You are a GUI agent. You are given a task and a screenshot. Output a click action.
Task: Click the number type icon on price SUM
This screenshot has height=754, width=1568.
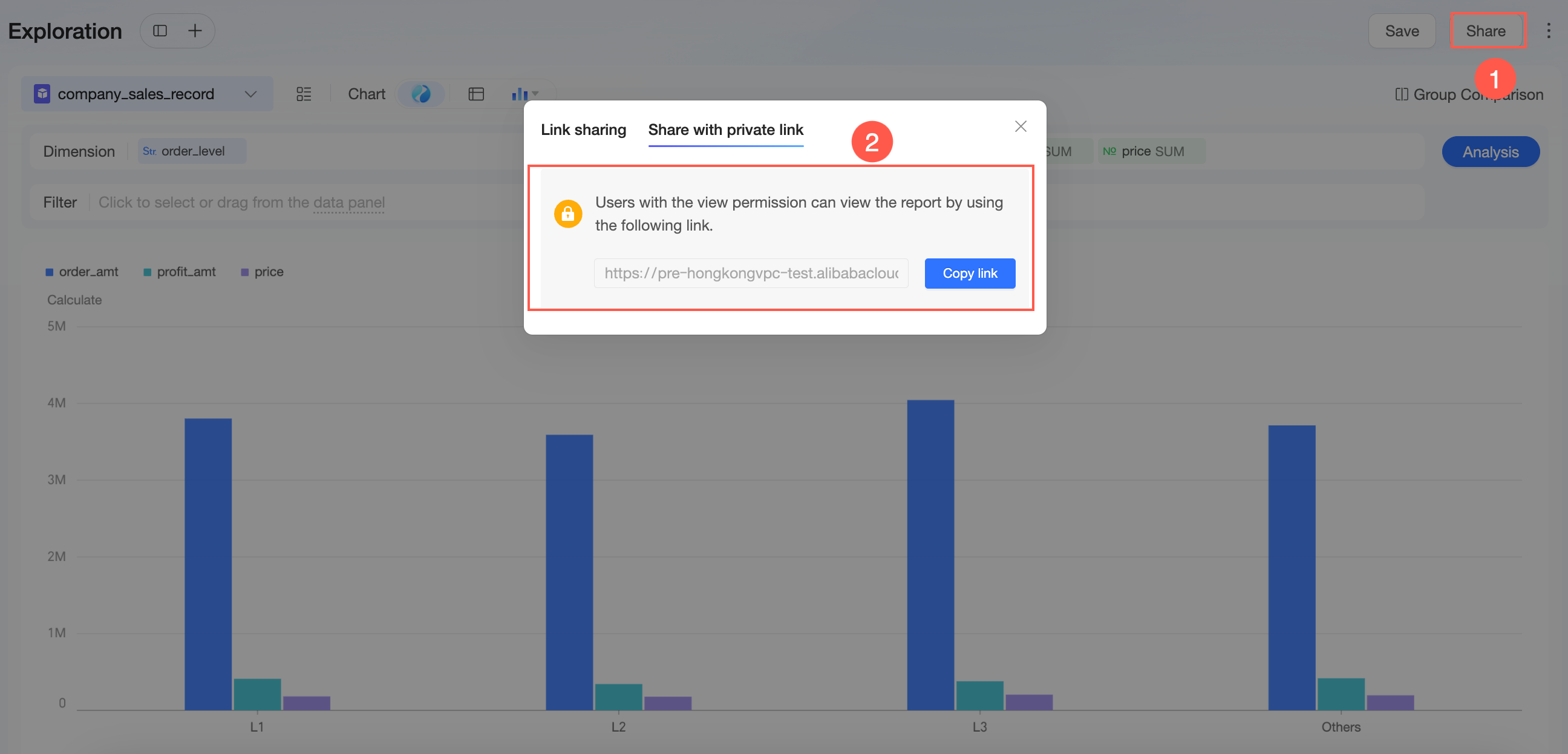coord(1109,151)
